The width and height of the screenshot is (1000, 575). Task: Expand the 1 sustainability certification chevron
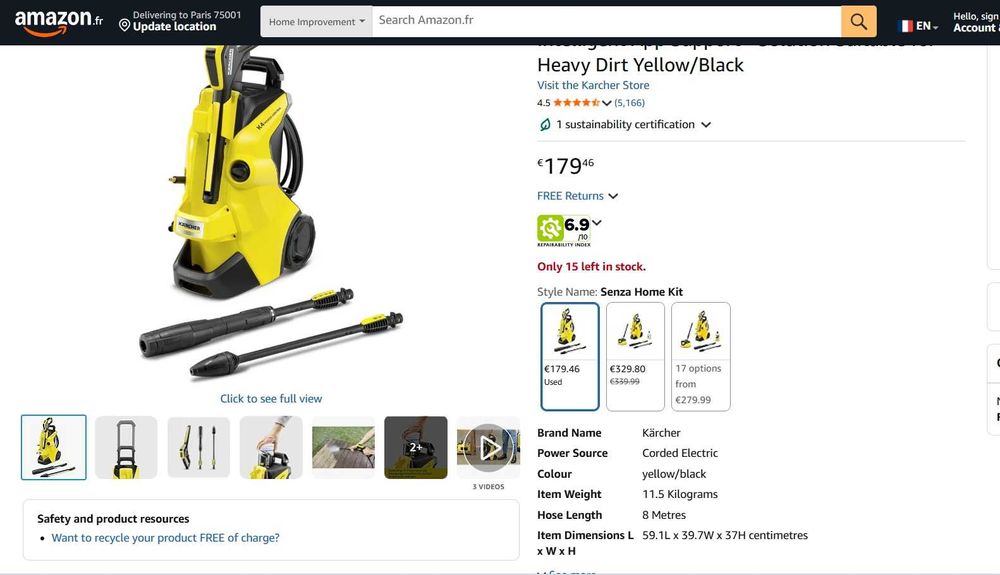pos(706,125)
